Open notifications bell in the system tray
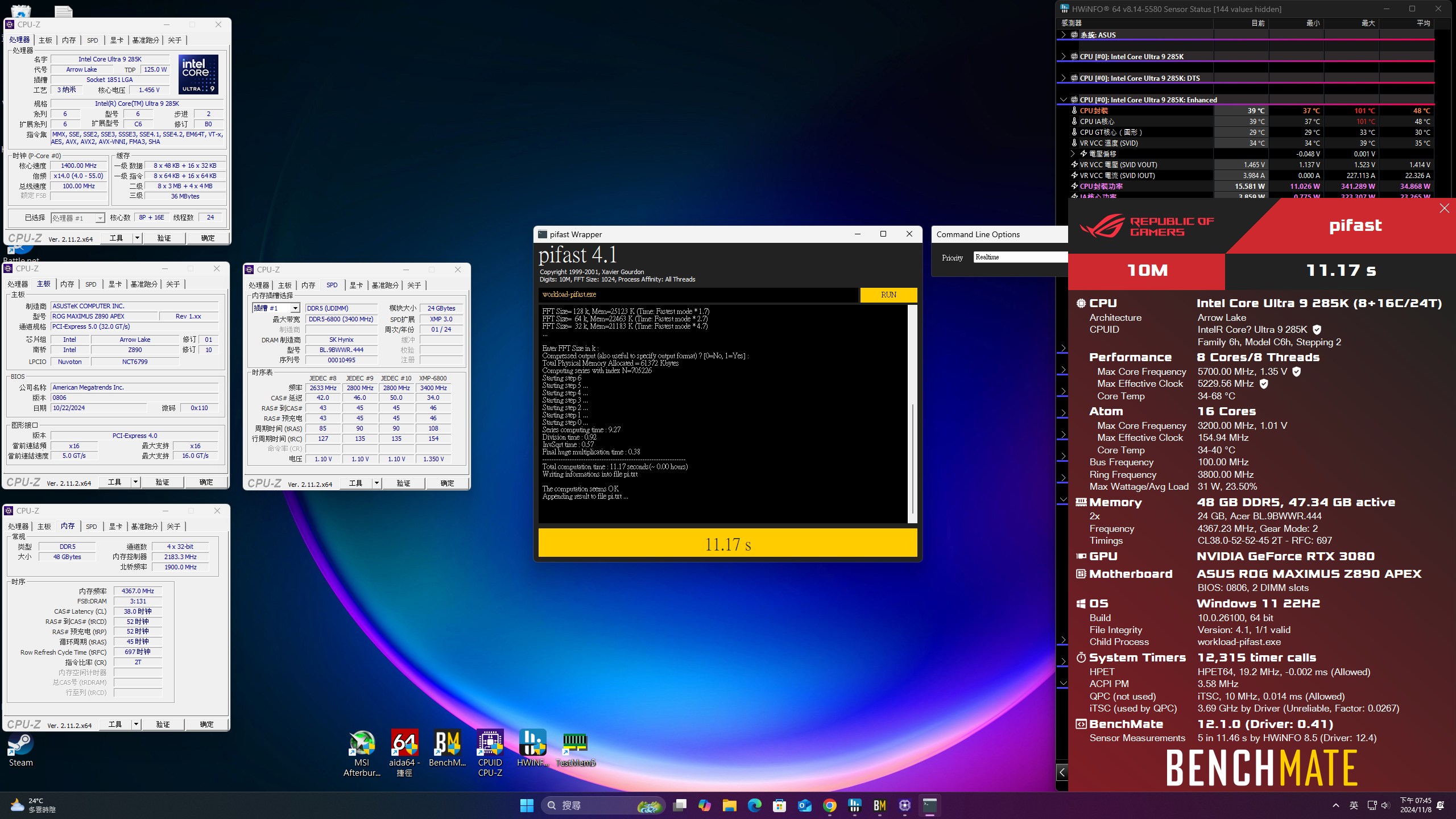Screen dimensions: 1456x819 (x=1440, y=805)
